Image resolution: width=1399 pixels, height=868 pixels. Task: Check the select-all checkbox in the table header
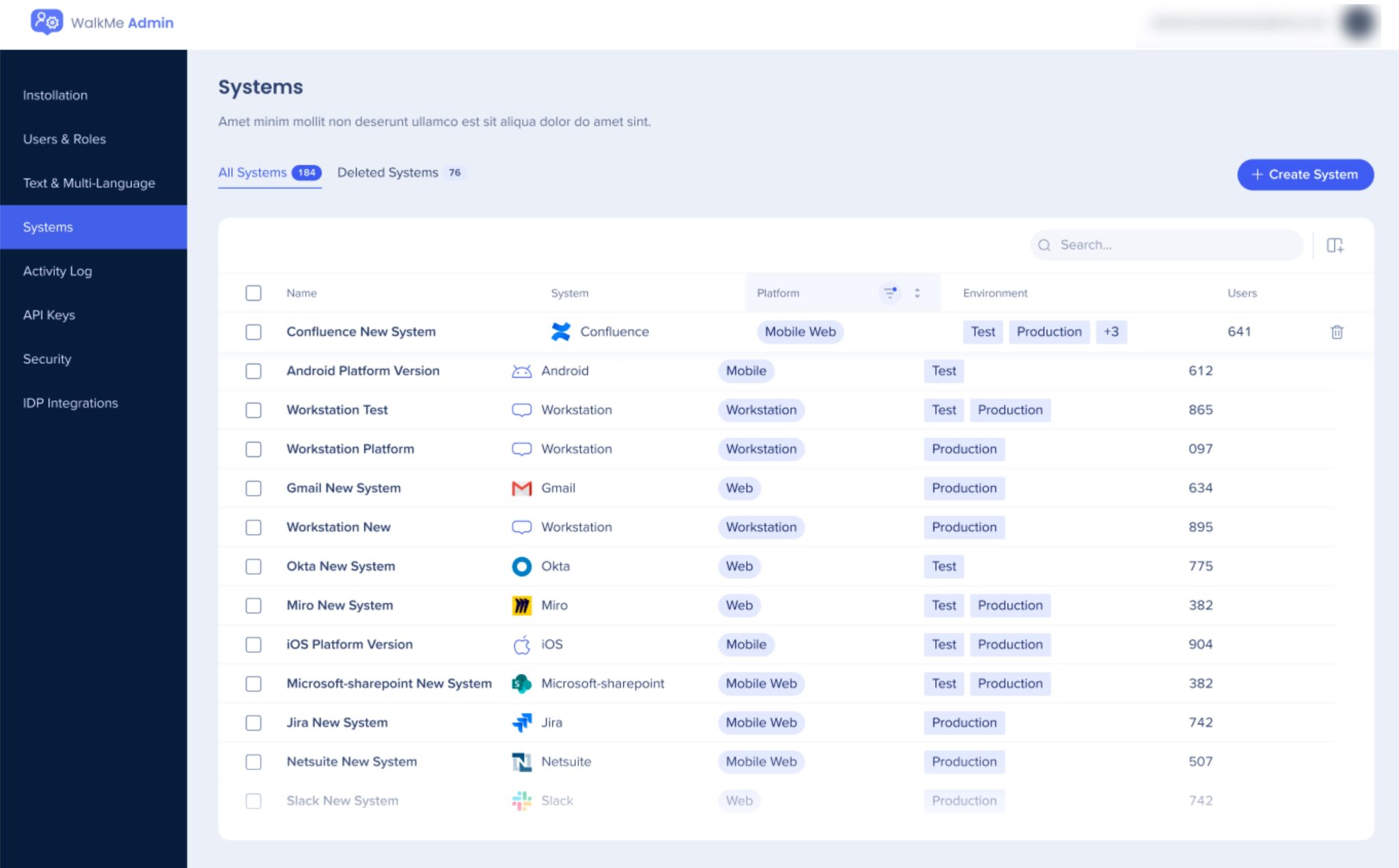tap(253, 293)
